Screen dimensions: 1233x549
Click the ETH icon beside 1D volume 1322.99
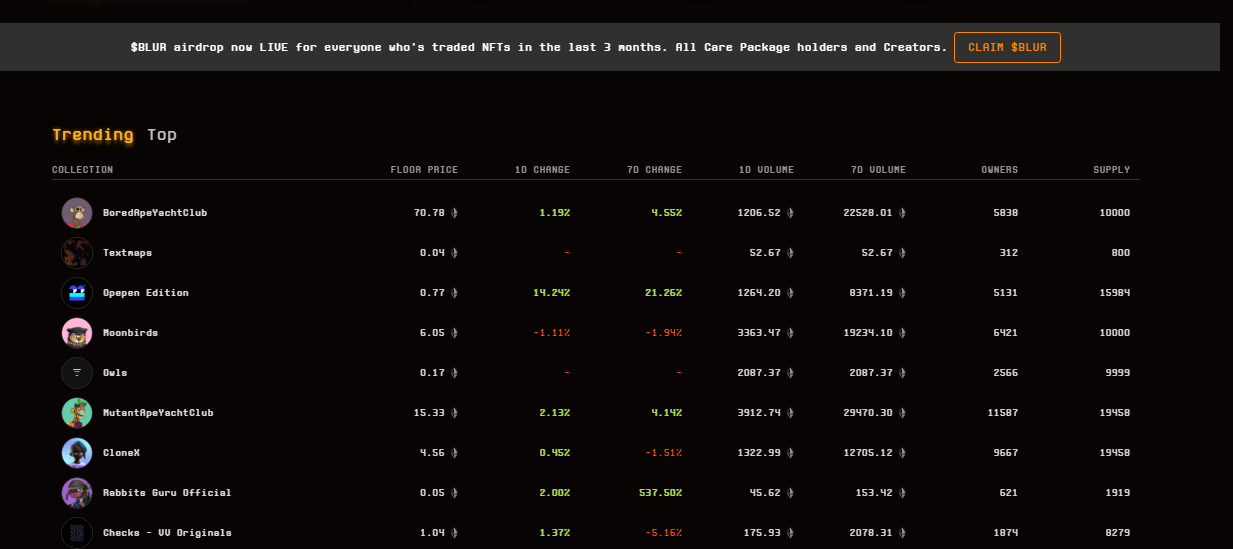tap(790, 453)
